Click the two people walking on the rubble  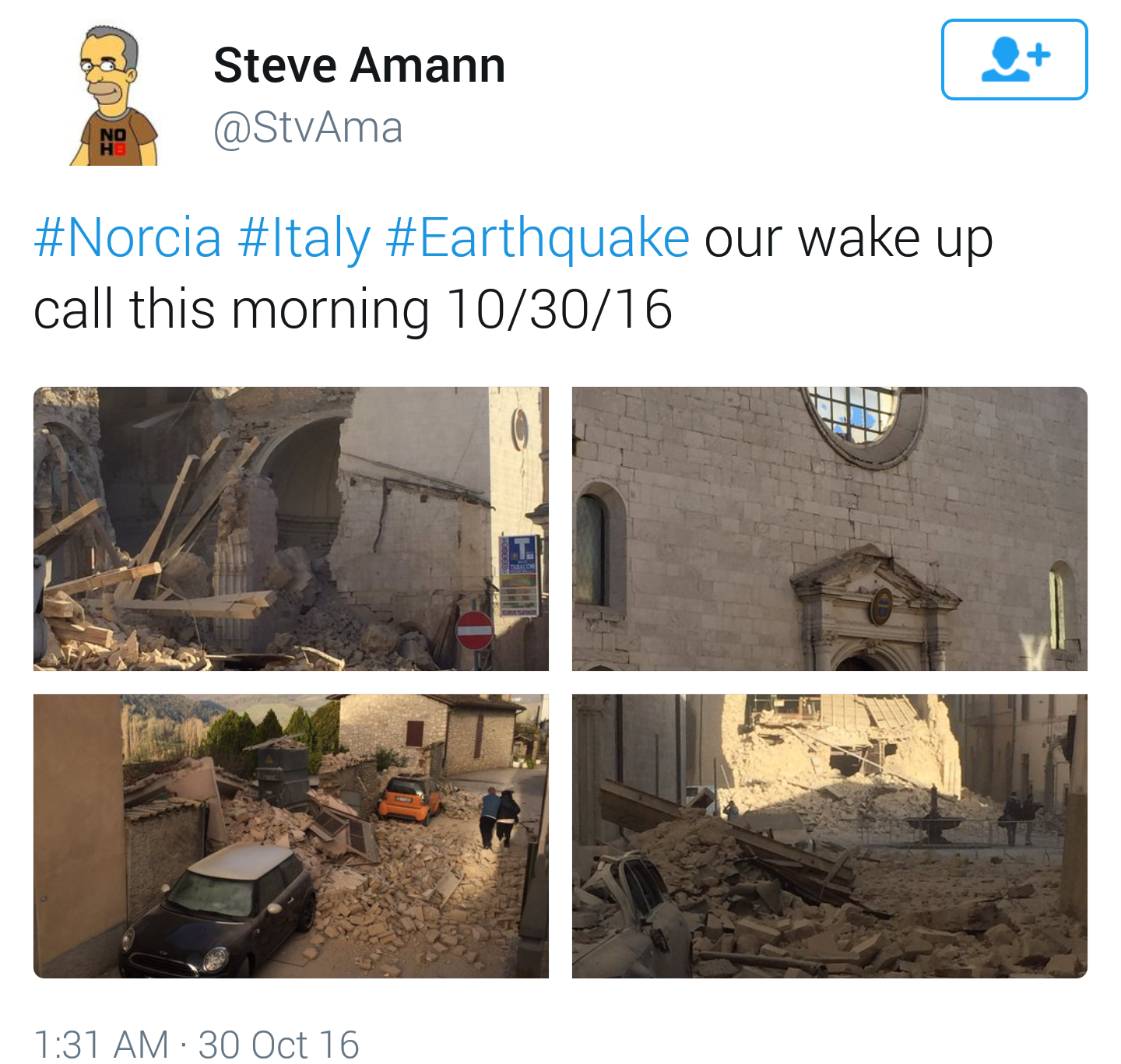tap(499, 816)
